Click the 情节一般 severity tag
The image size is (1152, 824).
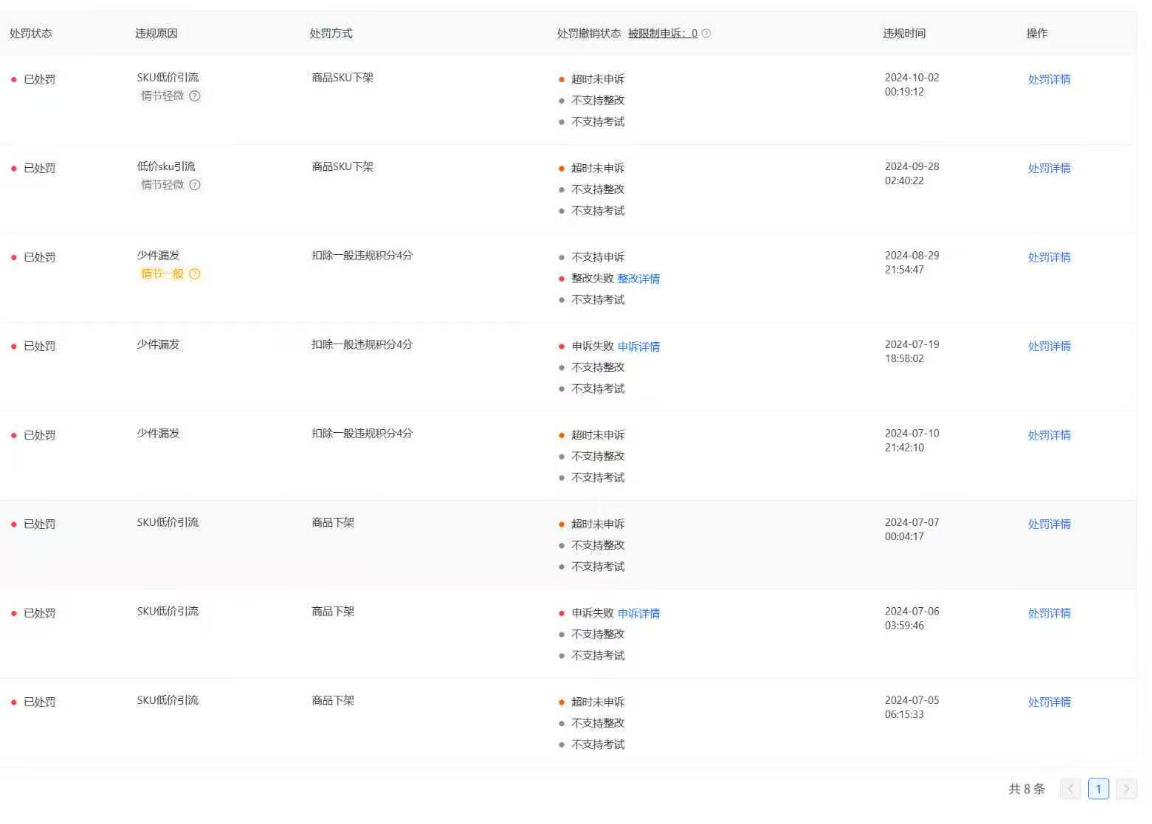click(162, 274)
